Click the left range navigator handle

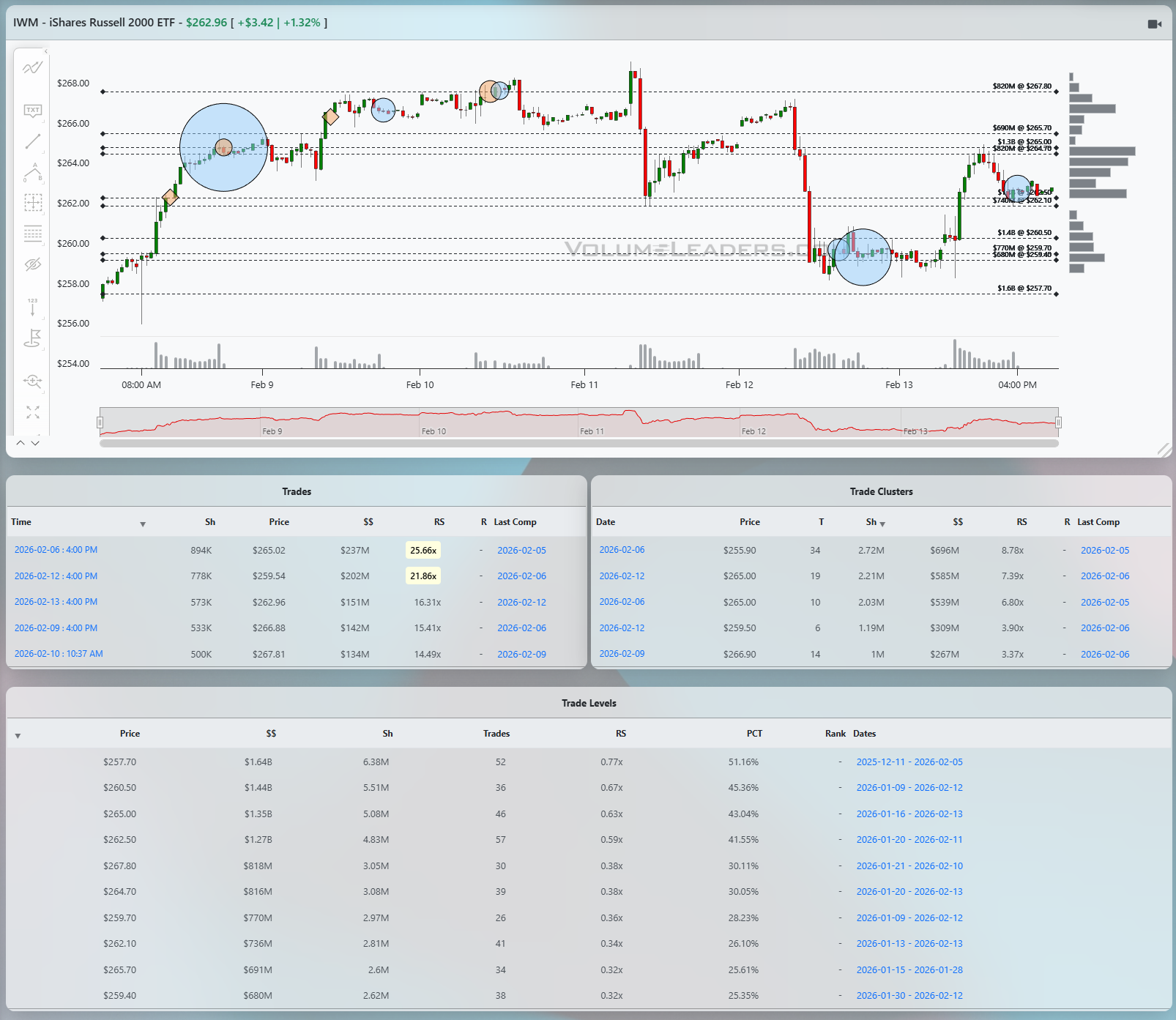(100, 422)
